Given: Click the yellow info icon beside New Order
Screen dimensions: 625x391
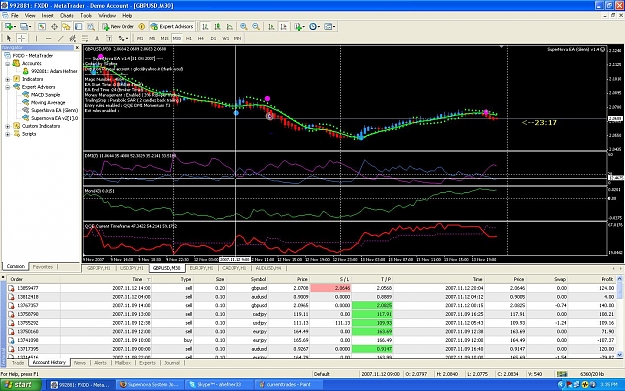Looking at the screenshot, I should click(142, 27).
